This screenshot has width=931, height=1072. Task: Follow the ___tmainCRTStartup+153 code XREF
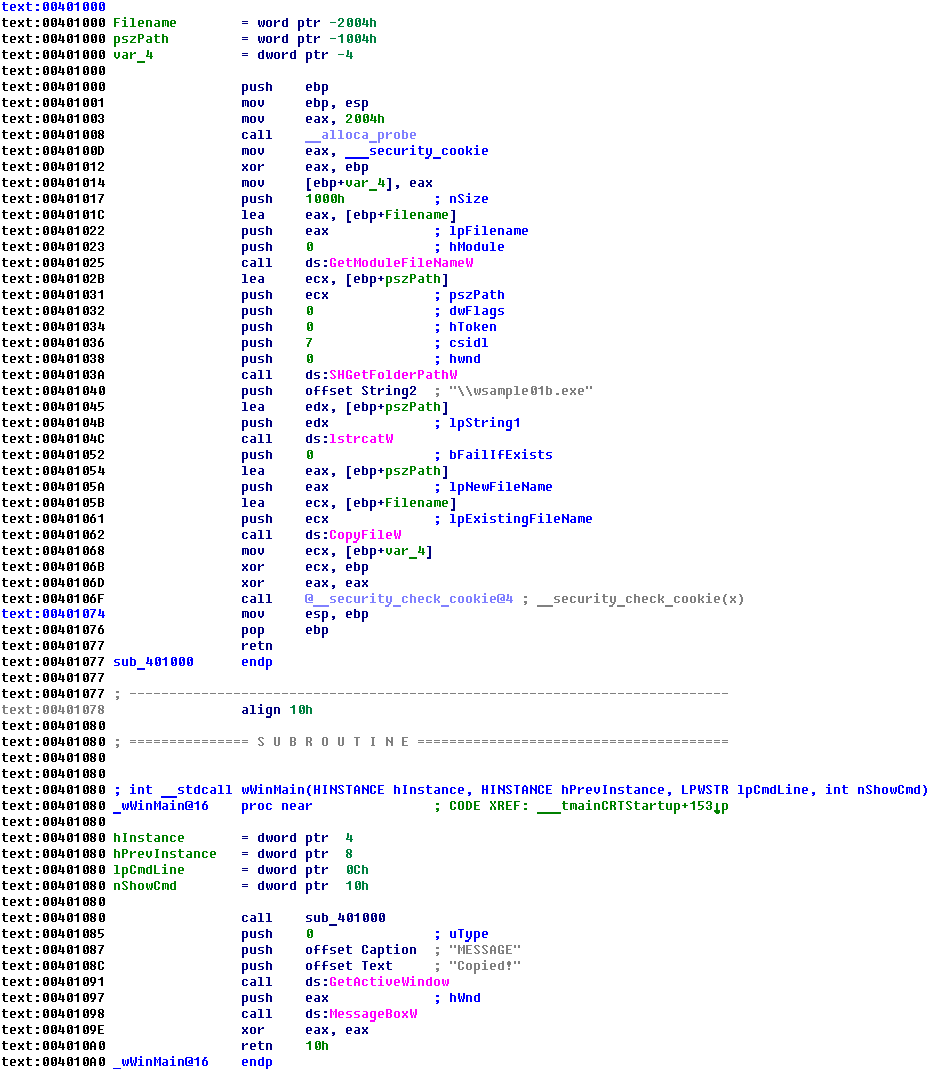point(632,806)
